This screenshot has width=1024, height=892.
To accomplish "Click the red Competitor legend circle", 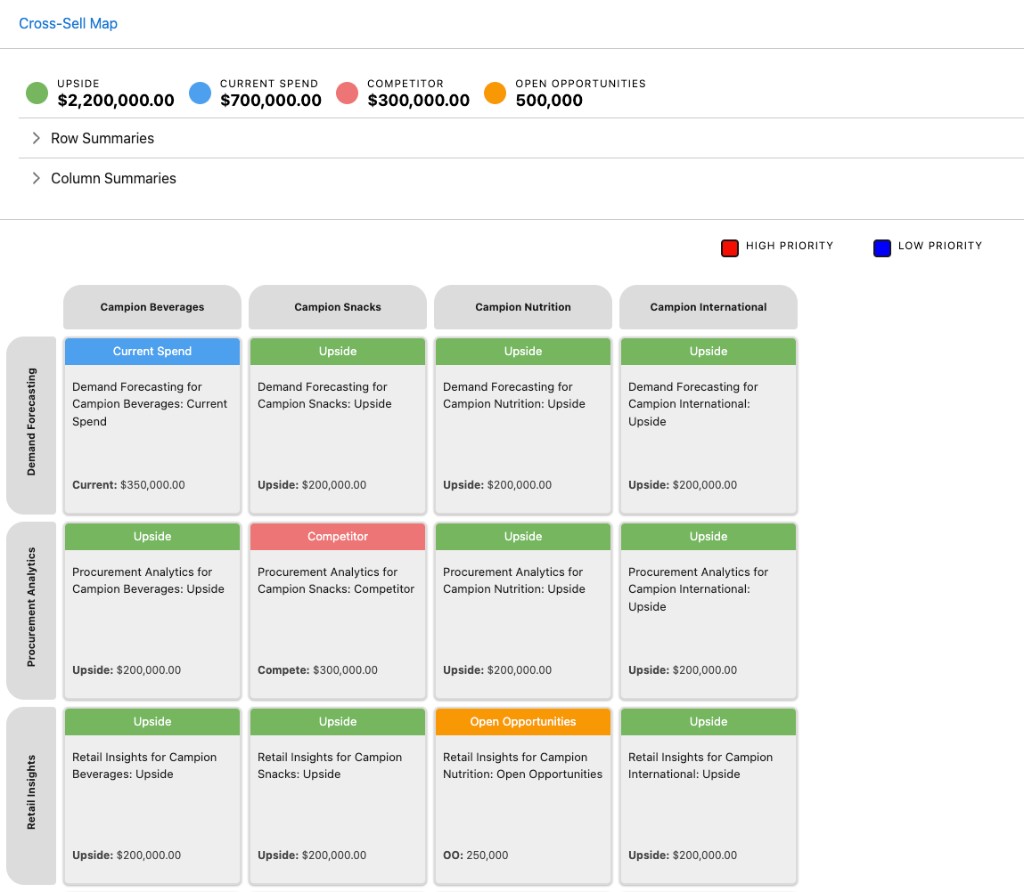I will 347,93.
